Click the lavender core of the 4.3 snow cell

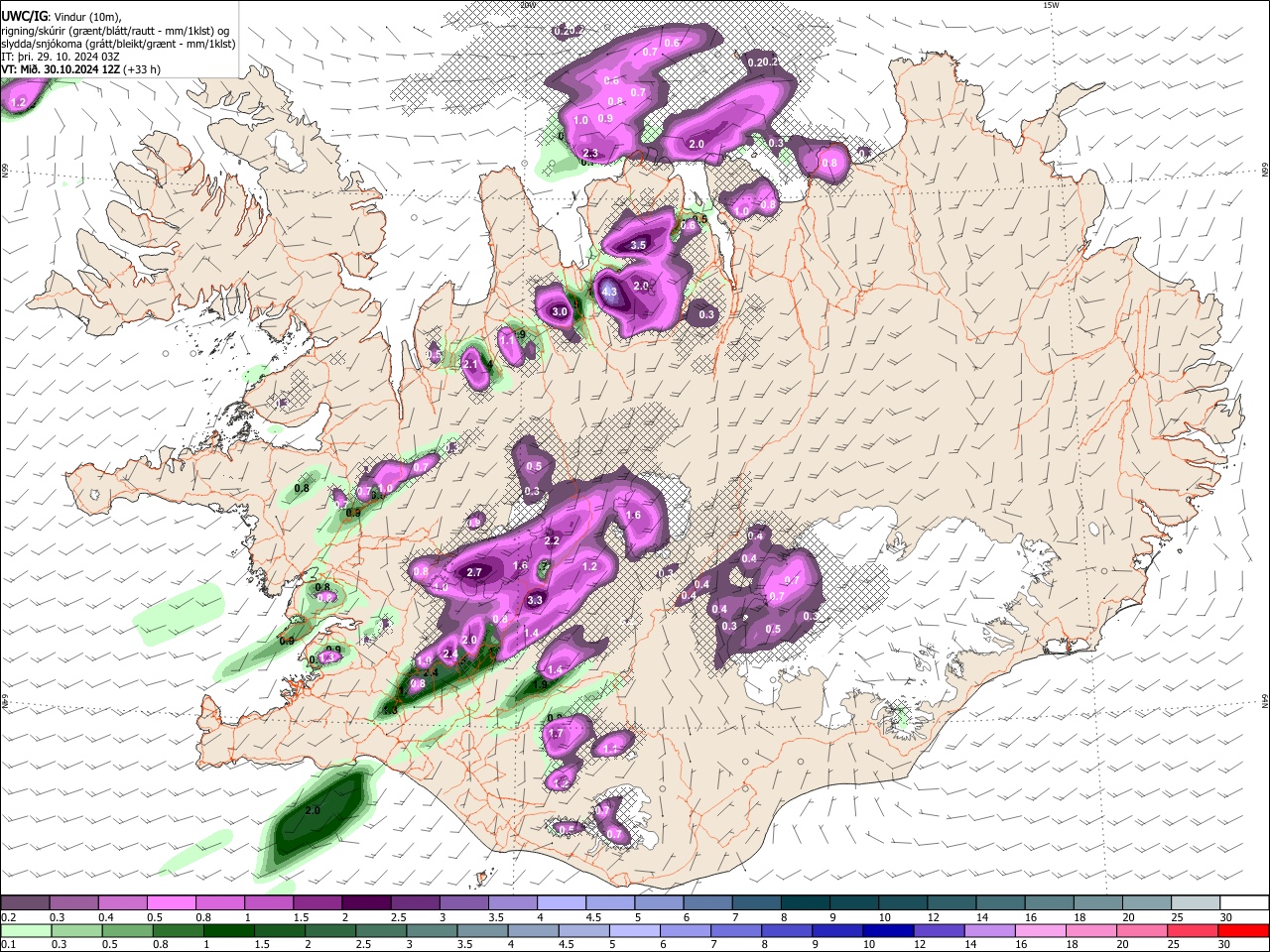[x=609, y=292]
